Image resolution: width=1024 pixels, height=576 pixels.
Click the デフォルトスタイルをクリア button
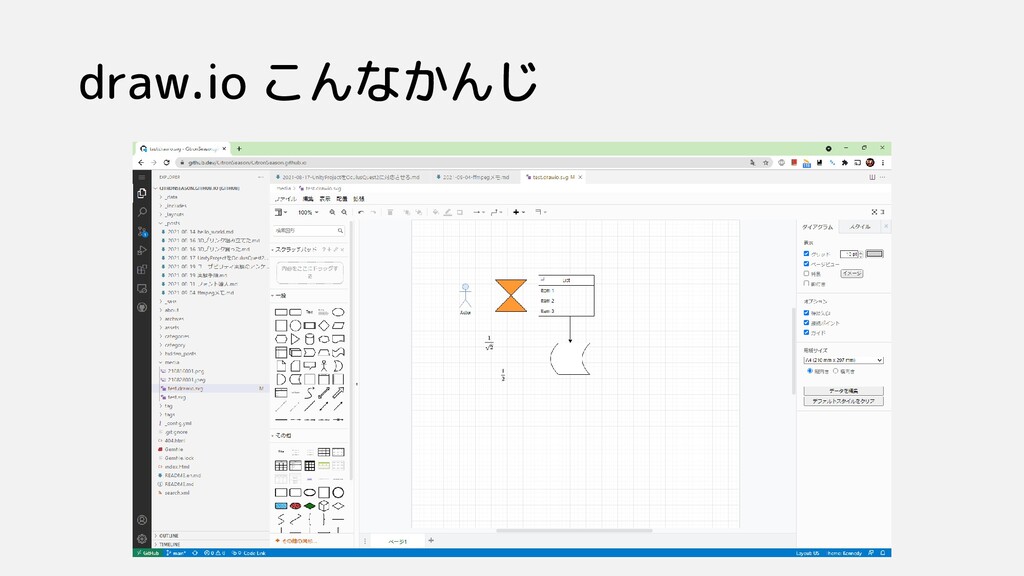[843, 401]
